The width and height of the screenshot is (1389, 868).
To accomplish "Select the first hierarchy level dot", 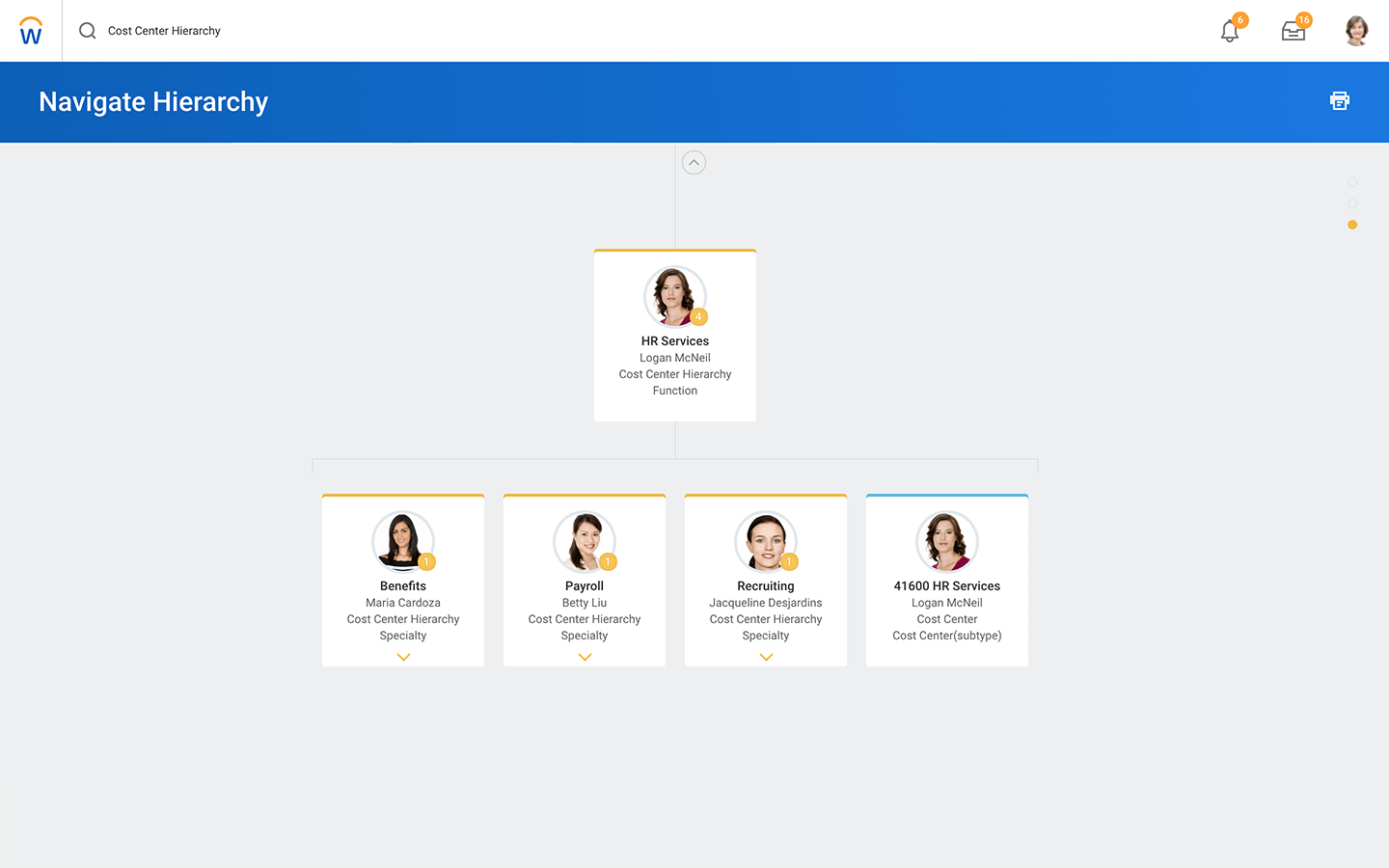I will (x=1352, y=182).
